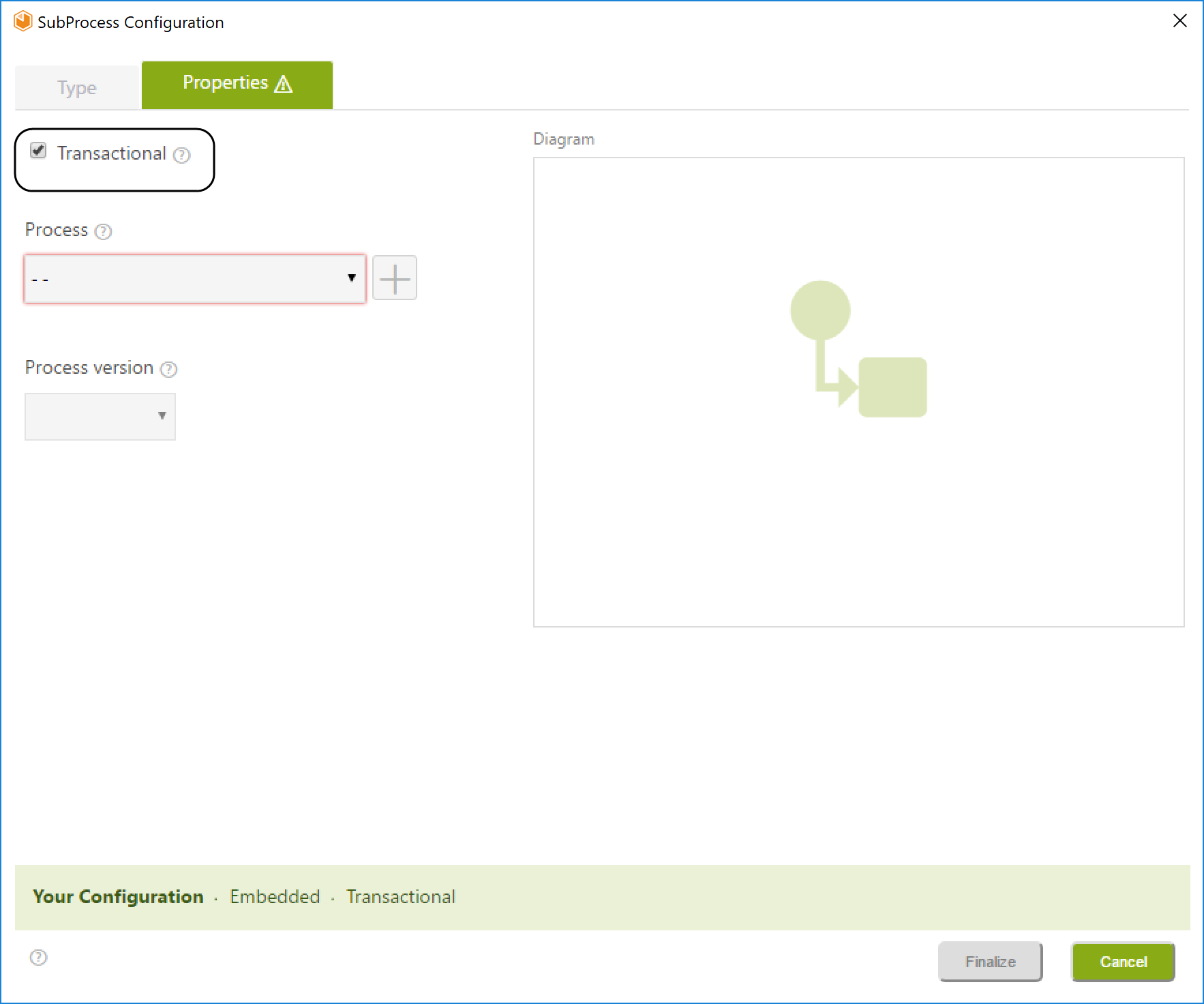This screenshot has height=1004, width=1204.
Task: Click Embedded in Your Configuration summary
Action: [x=275, y=896]
